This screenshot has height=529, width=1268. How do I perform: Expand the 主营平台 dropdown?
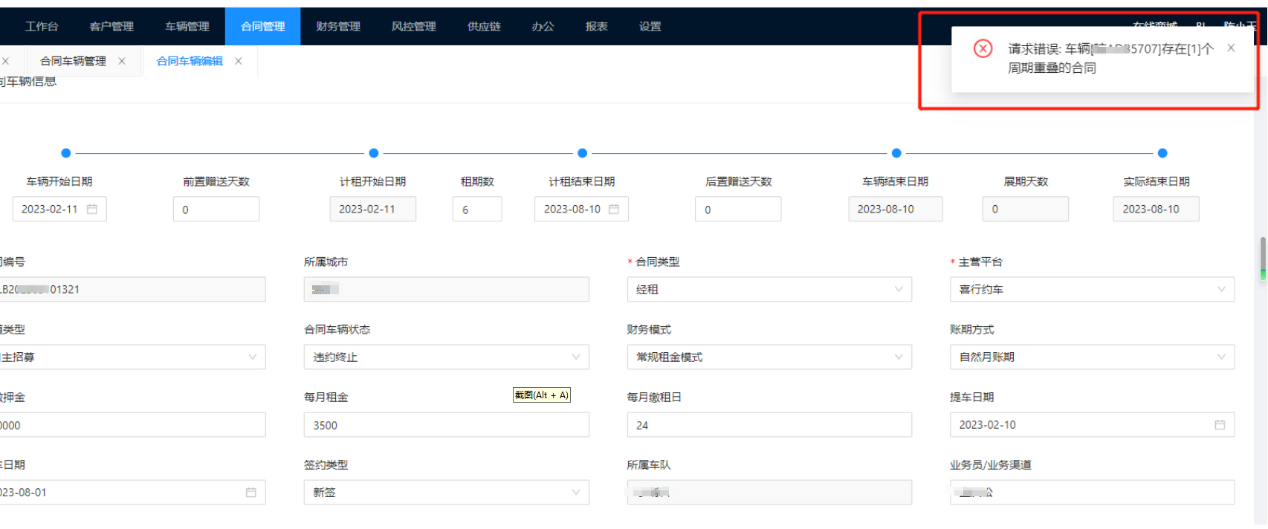1092,289
